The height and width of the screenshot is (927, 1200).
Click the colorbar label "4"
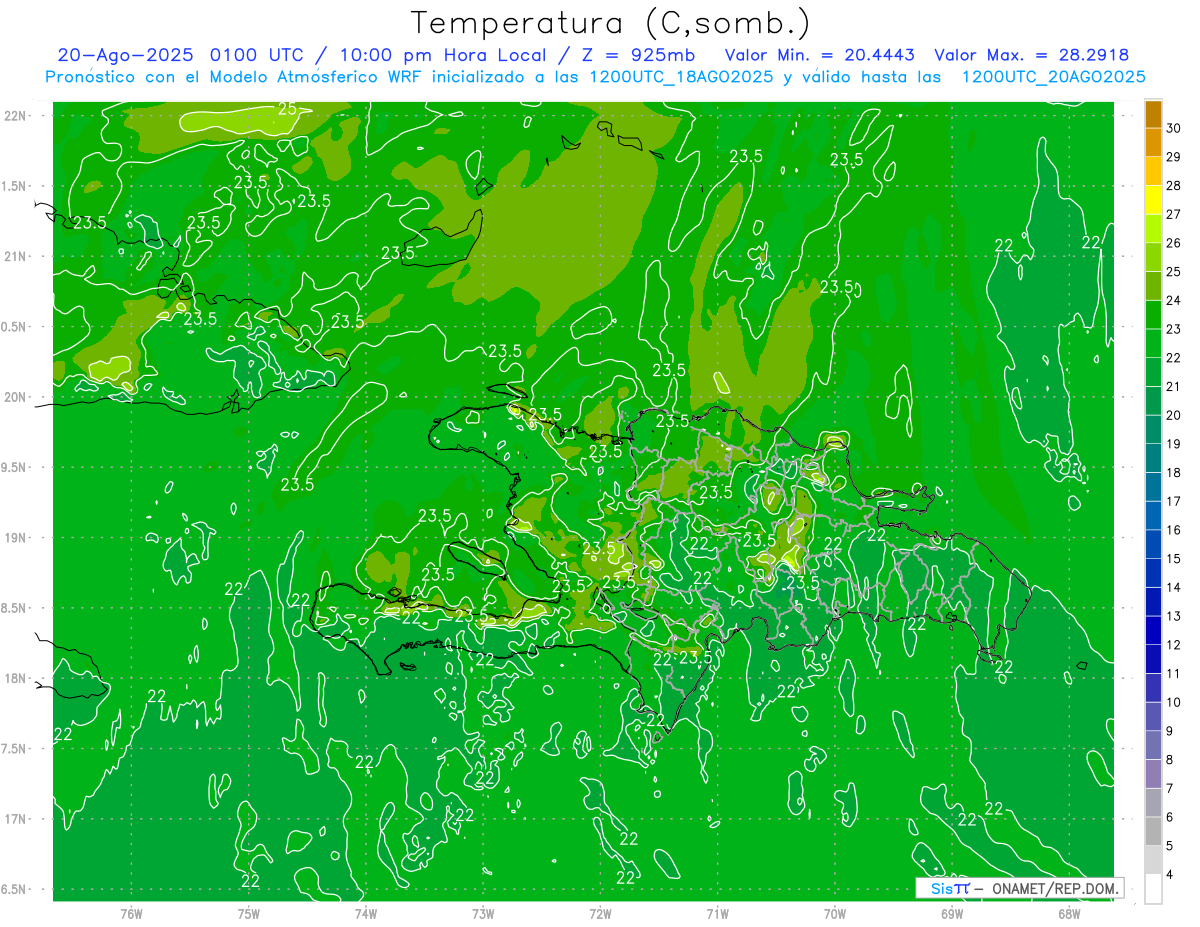tap(1170, 875)
